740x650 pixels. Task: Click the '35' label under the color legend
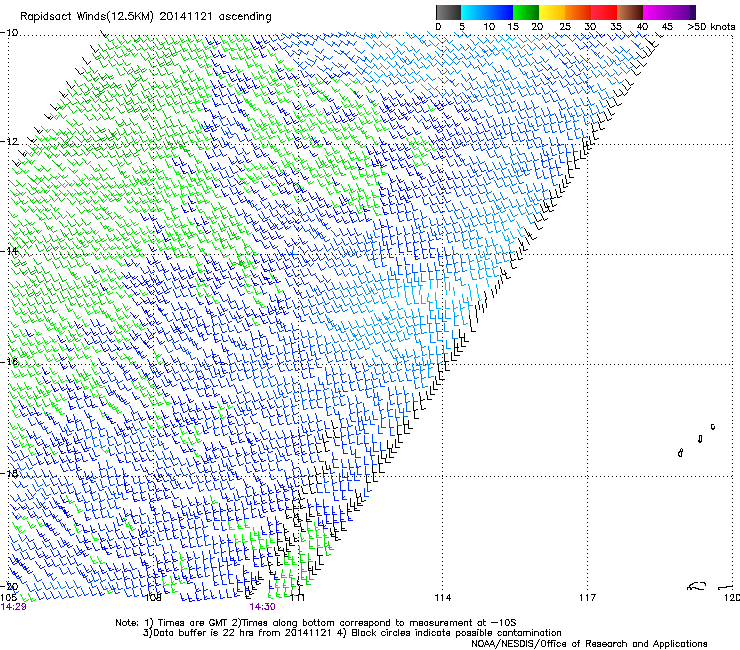point(616,27)
